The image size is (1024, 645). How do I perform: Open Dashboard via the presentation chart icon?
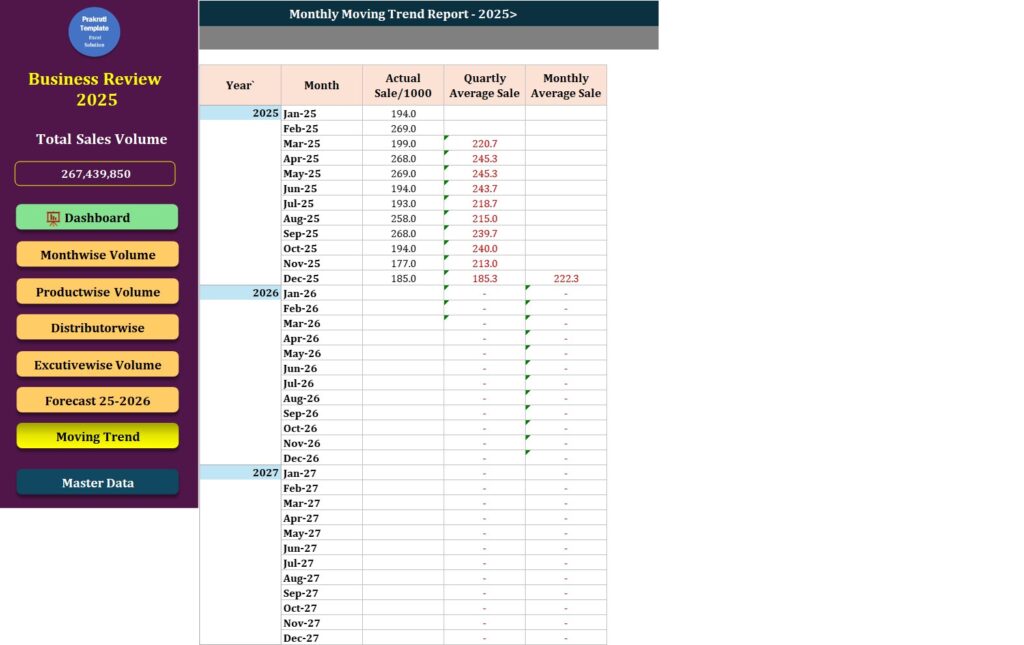pyautogui.click(x=52, y=217)
